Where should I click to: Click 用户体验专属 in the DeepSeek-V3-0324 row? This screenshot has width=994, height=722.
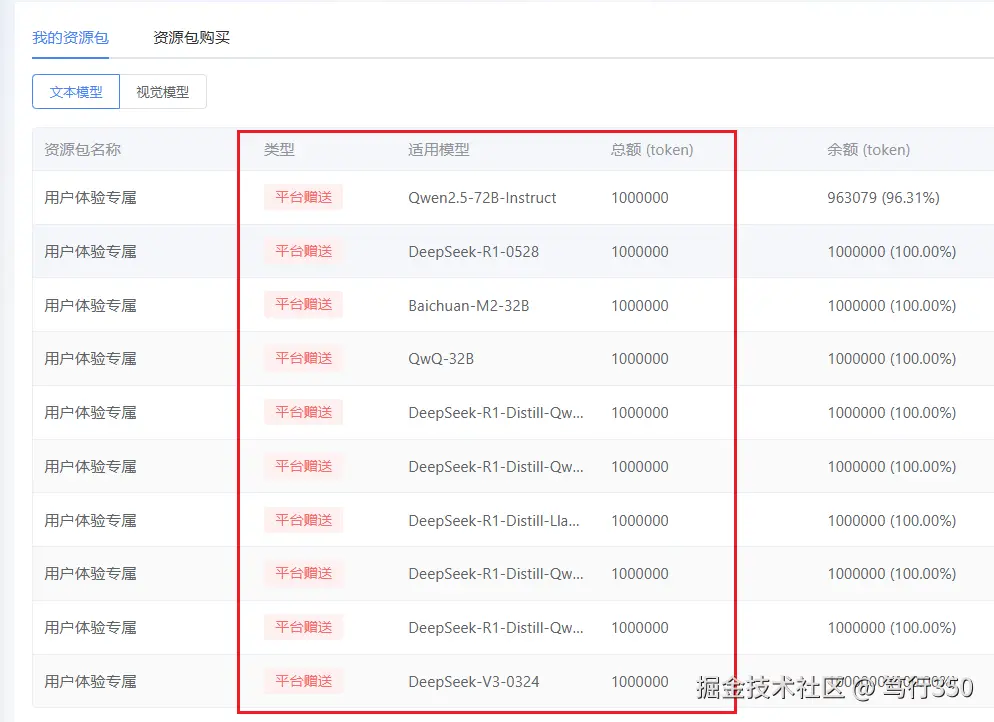point(91,681)
